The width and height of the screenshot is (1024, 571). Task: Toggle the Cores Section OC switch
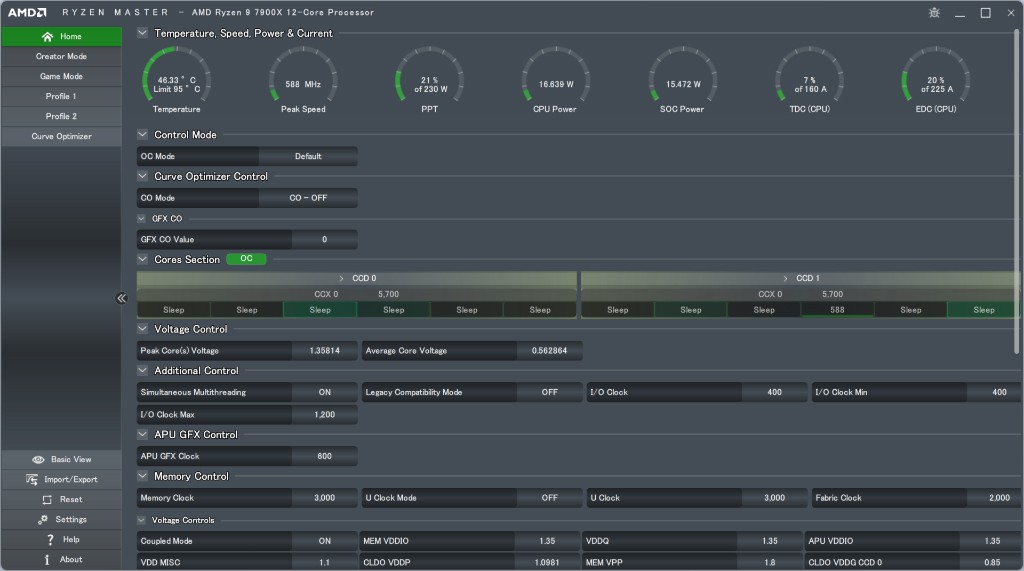(x=246, y=259)
